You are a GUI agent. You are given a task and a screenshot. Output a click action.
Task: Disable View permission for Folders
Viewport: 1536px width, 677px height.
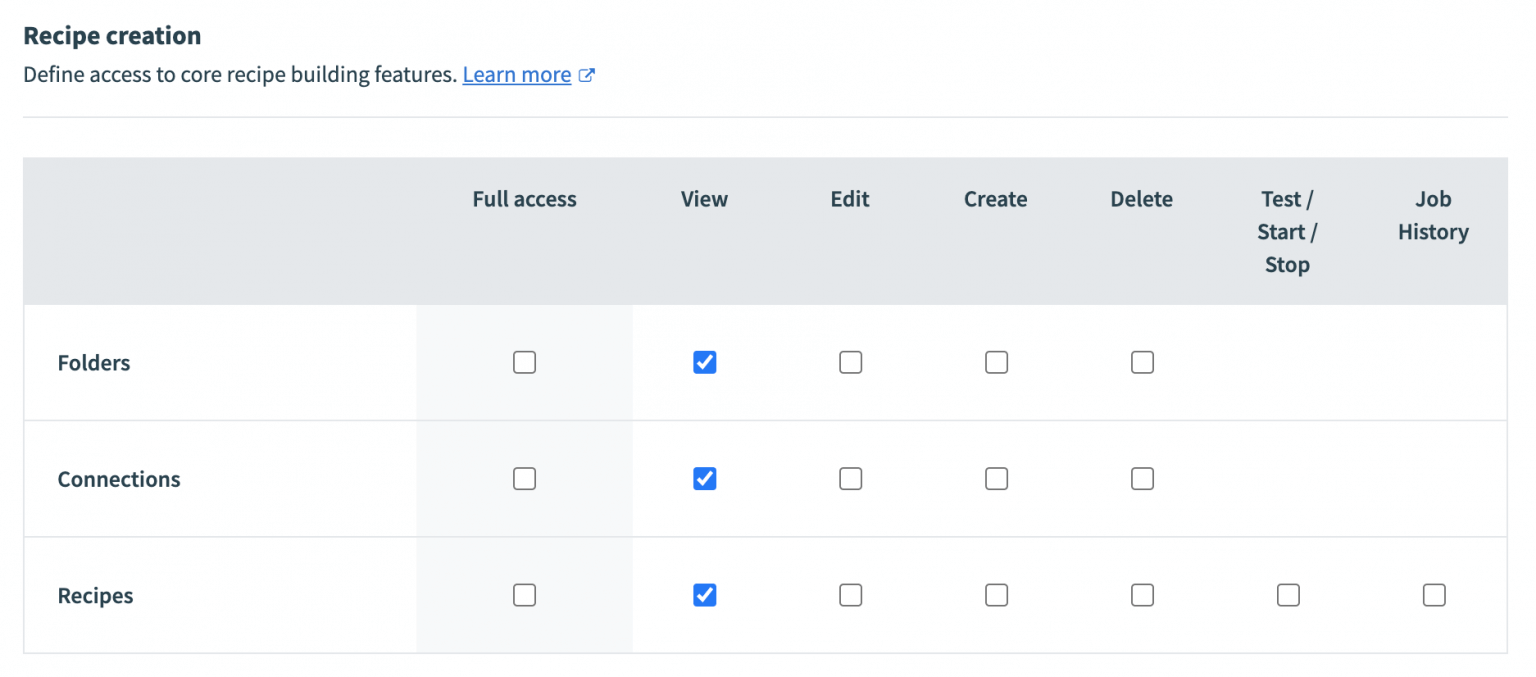(704, 362)
